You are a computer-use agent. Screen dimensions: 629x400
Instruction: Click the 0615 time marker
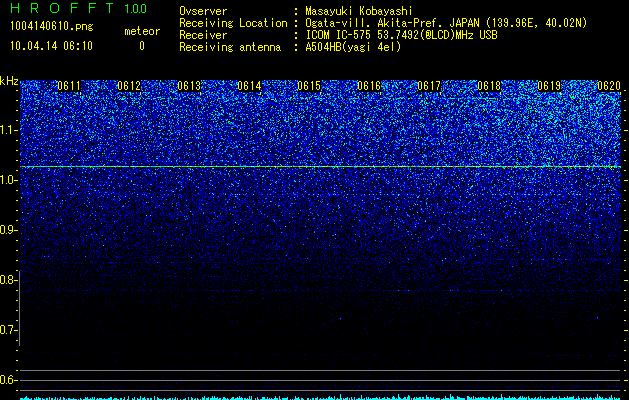click(x=309, y=86)
